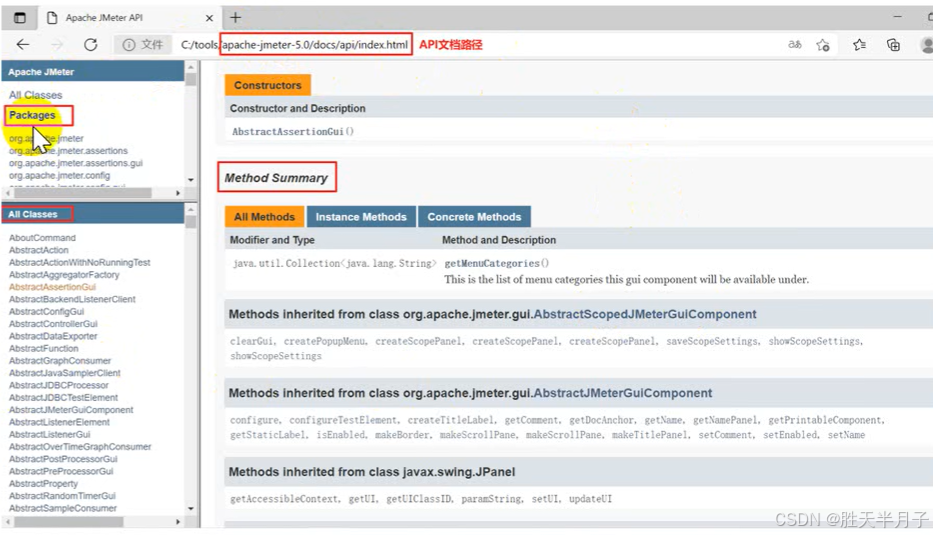Open AbstractProperty class
The image size is (933, 535).
coord(43,484)
